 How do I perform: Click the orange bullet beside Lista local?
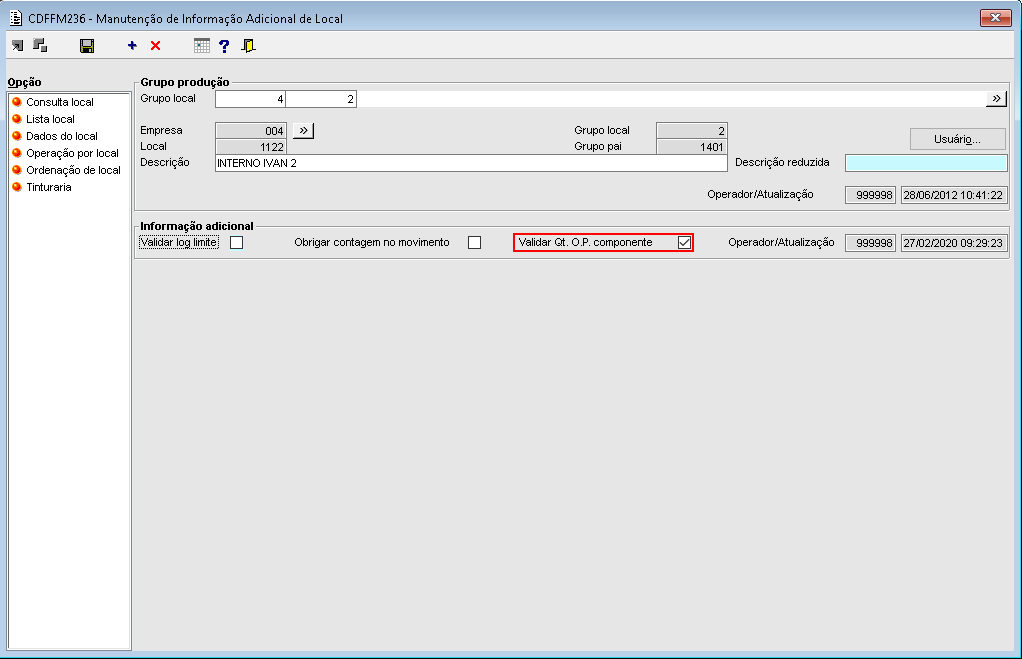pos(17,119)
